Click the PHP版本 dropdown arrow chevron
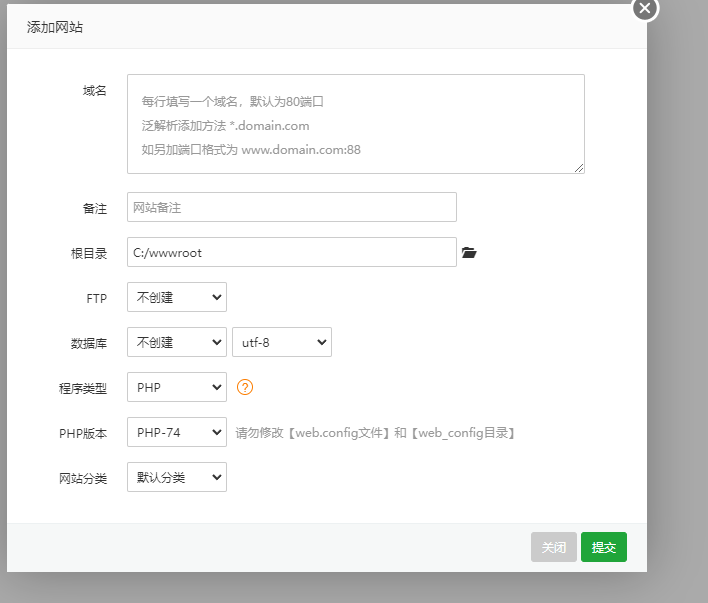 tap(217, 432)
